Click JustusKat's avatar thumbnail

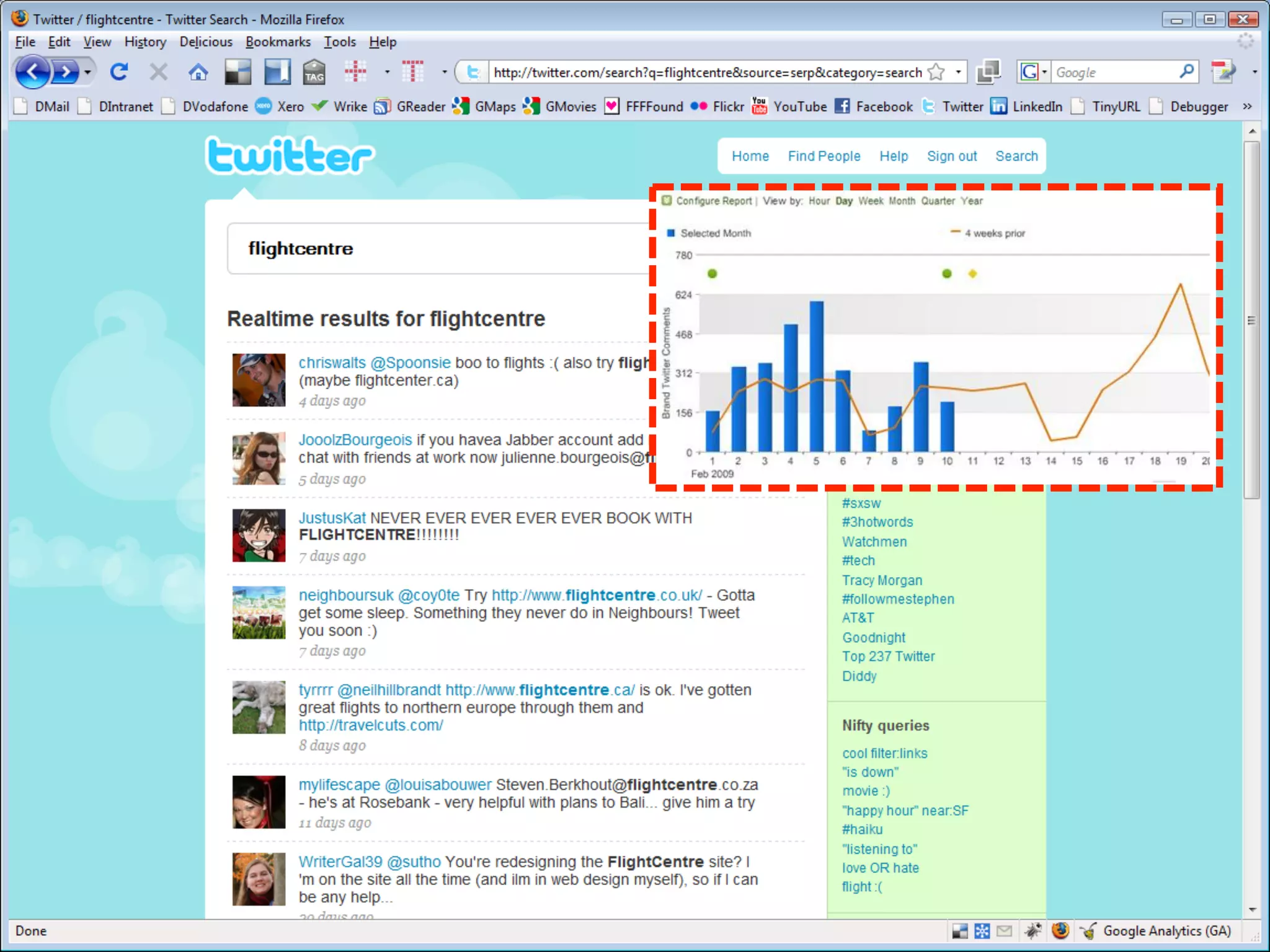[x=259, y=535]
